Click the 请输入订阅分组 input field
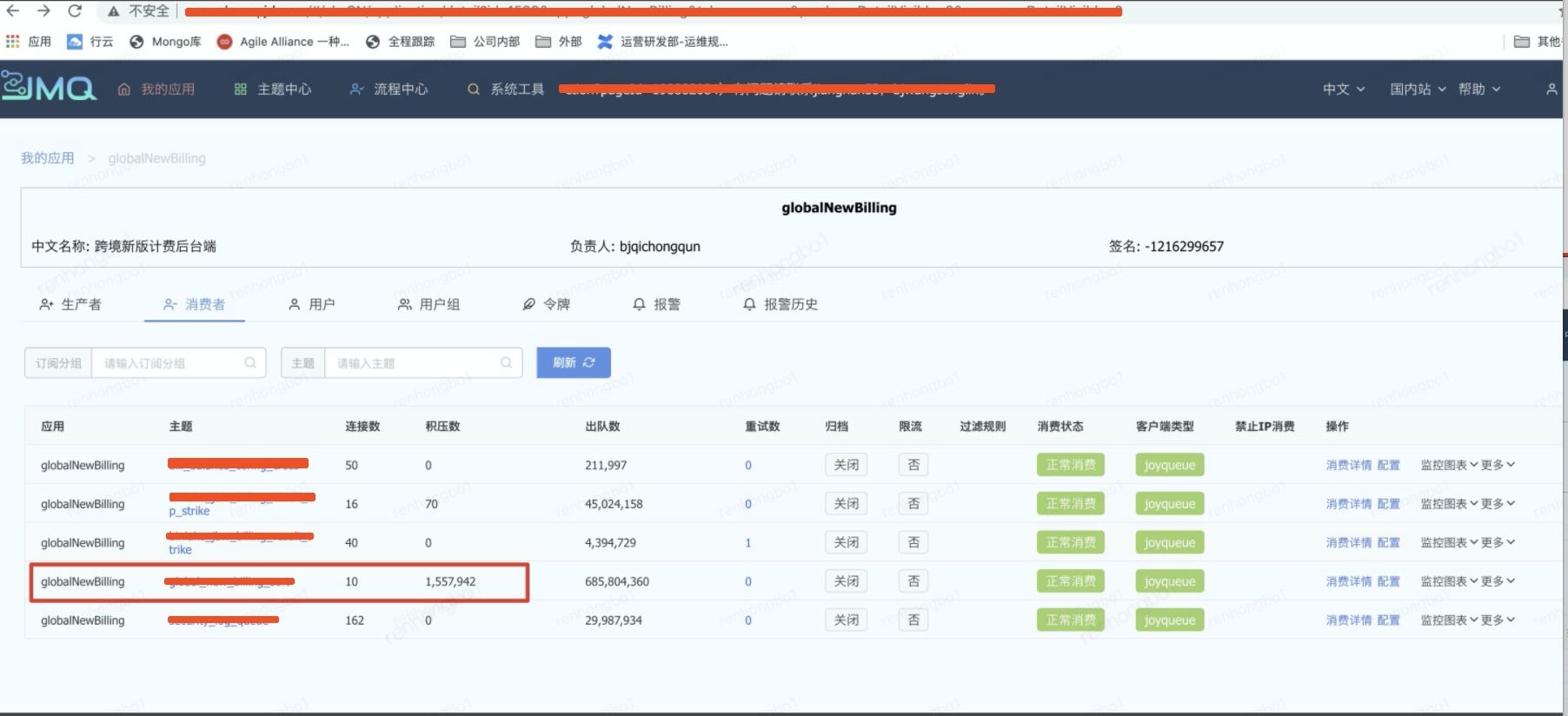 [x=169, y=363]
